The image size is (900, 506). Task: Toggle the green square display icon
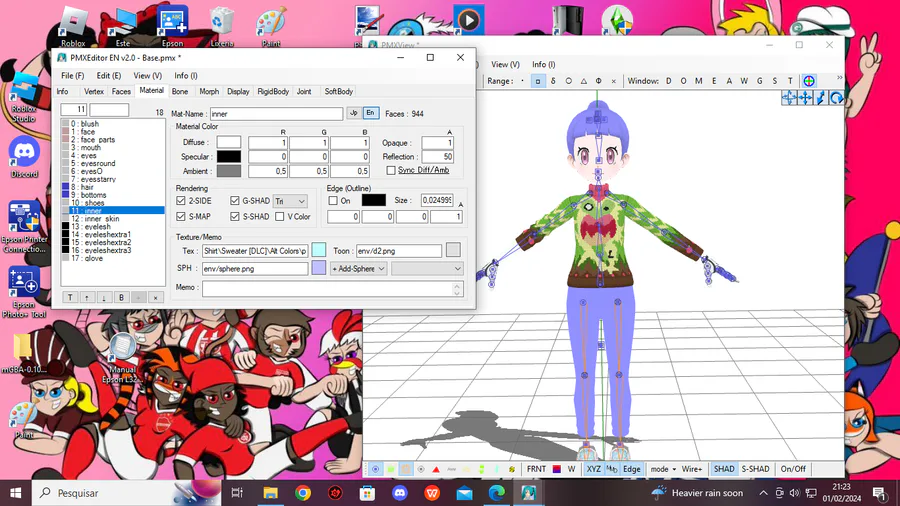coord(391,469)
